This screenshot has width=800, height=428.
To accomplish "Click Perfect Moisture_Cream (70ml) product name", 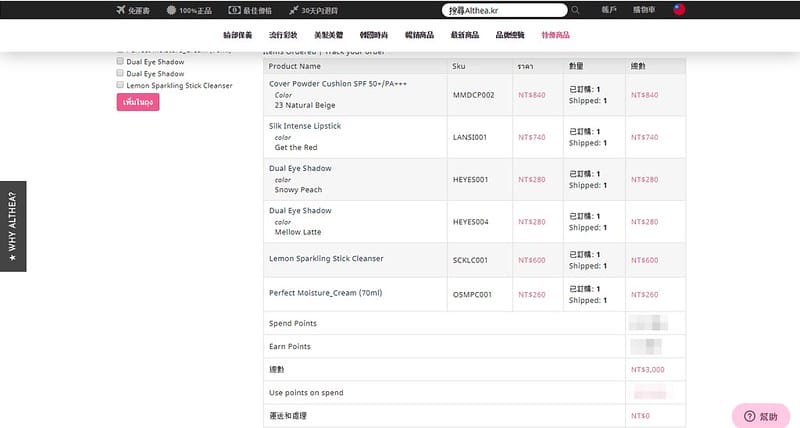I will pos(326,293).
